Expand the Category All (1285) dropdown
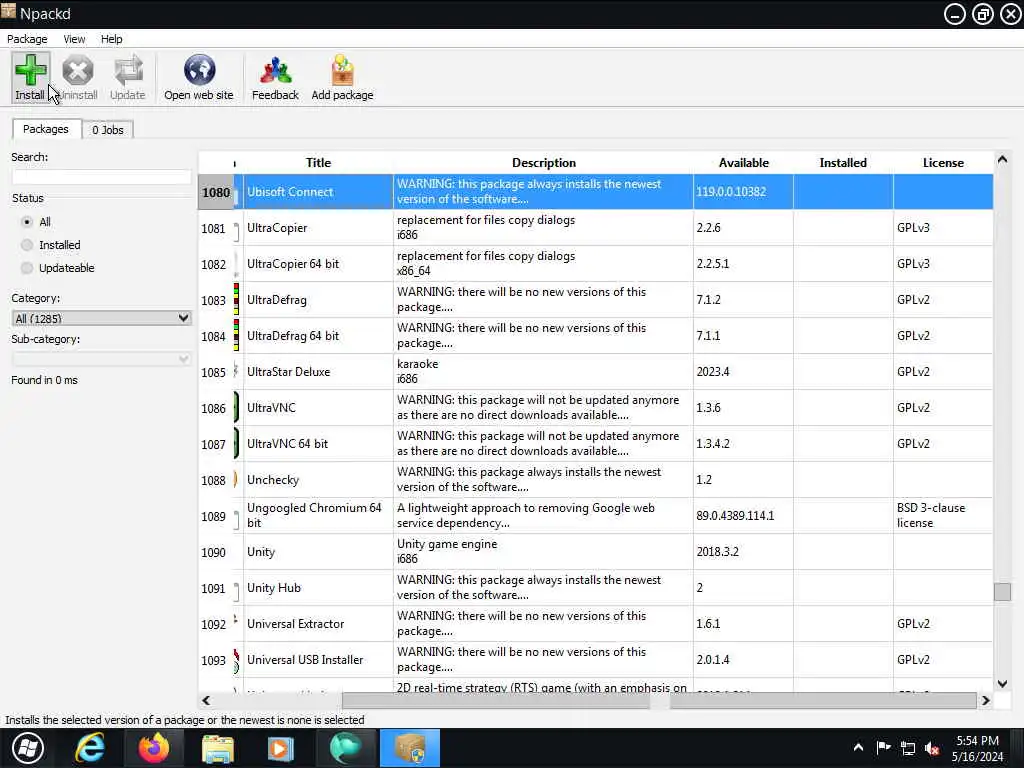Viewport: 1024px width, 768px height. click(101, 318)
